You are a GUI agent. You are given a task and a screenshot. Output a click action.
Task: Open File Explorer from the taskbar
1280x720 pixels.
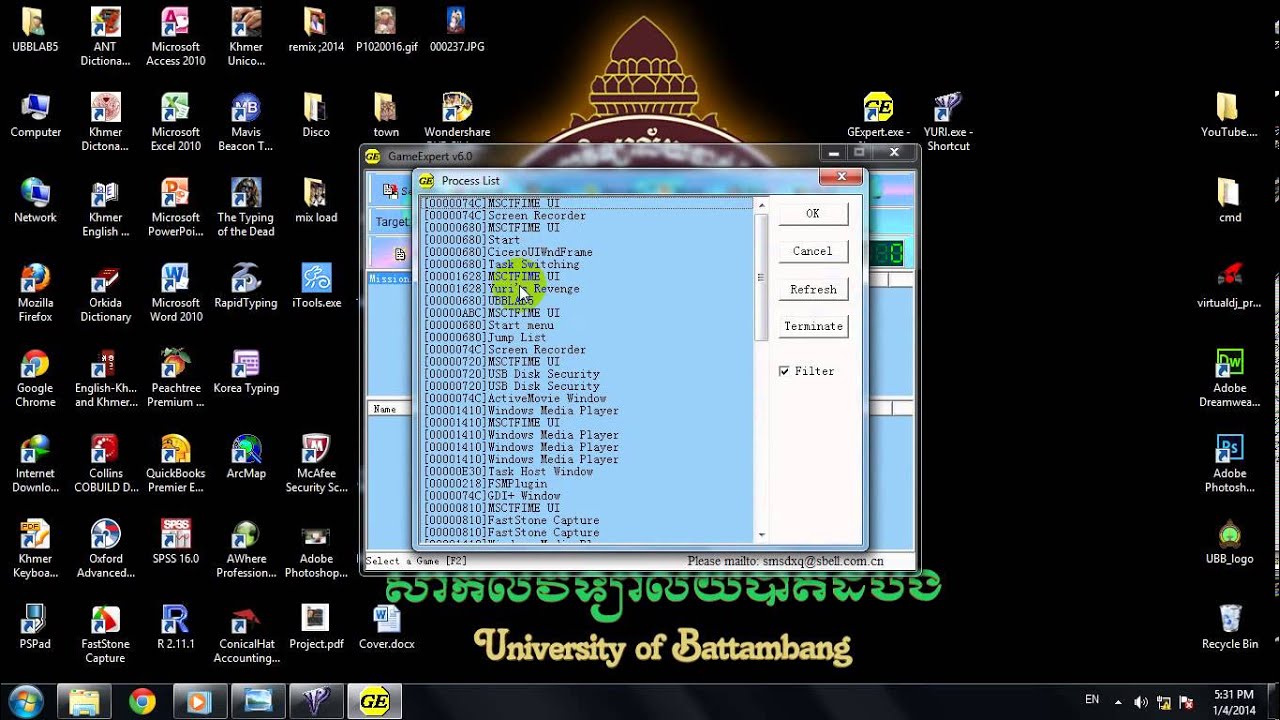(x=84, y=701)
